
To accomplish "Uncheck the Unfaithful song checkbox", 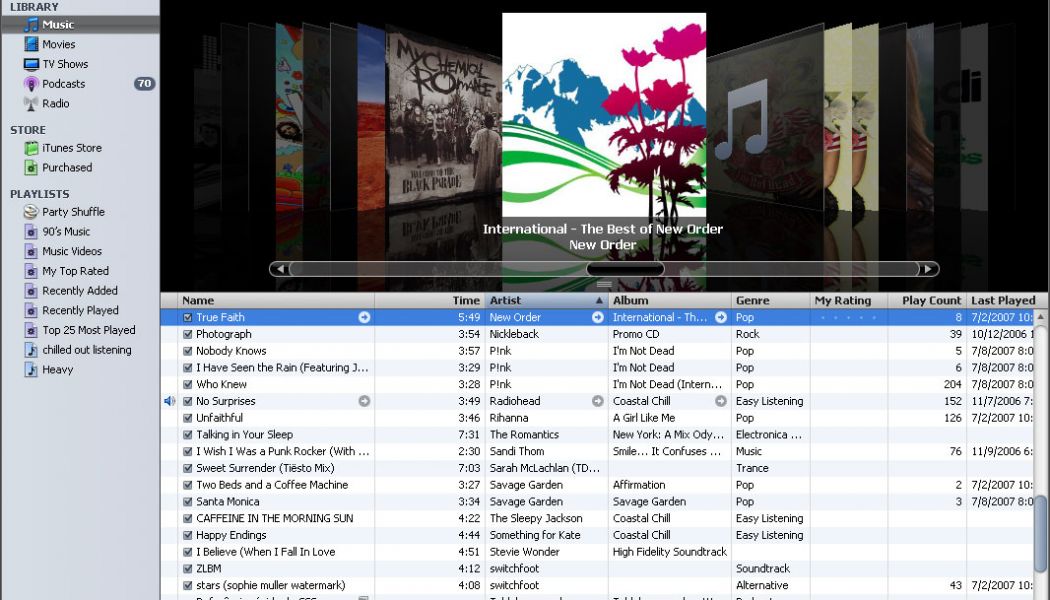I will 187,418.
